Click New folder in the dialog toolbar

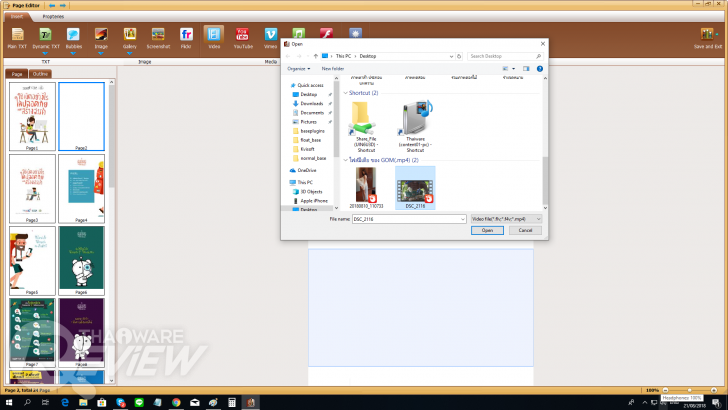[333, 69]
